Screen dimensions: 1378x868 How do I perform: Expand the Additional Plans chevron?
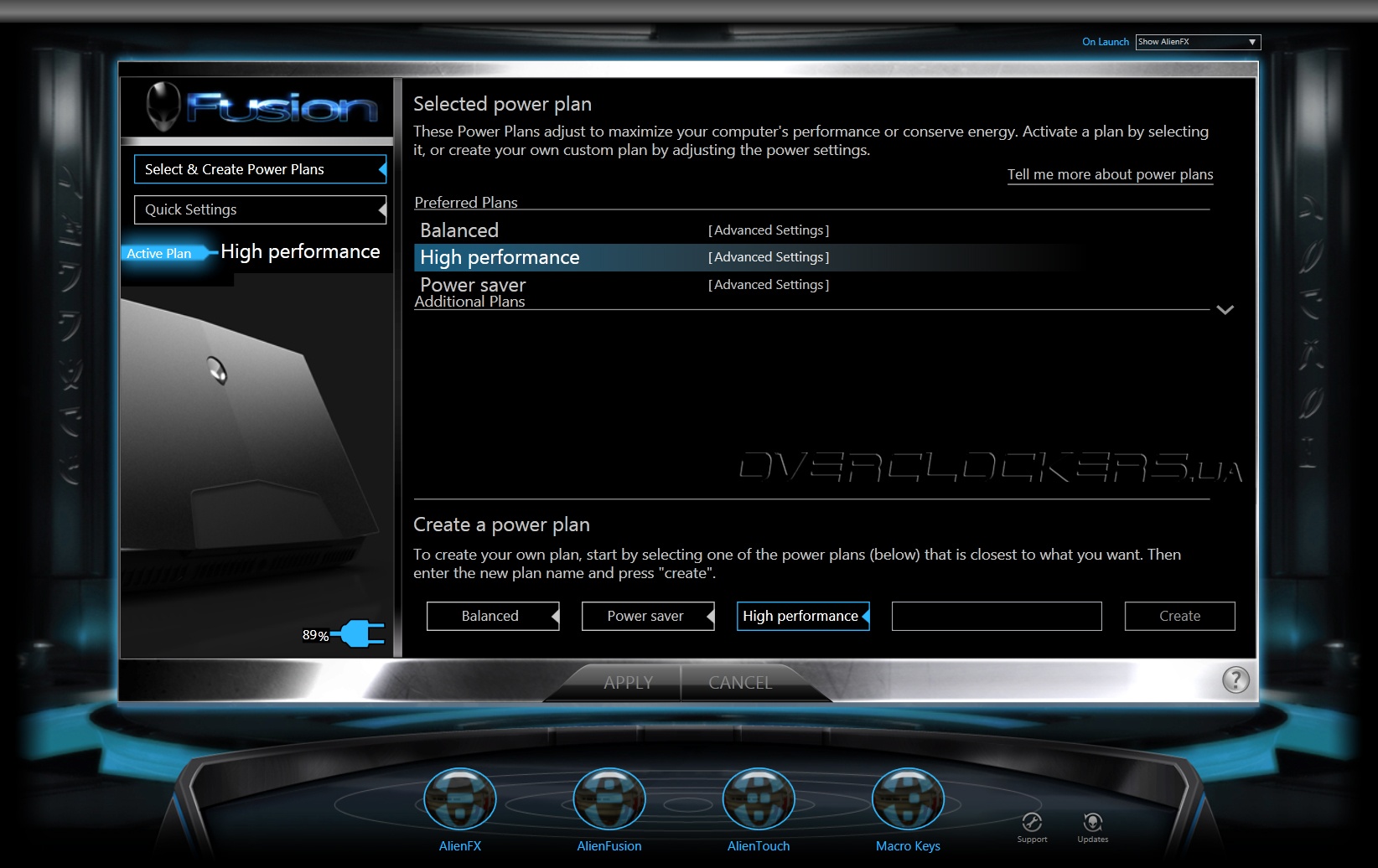pyautogui.click(x=1225, y=310)
